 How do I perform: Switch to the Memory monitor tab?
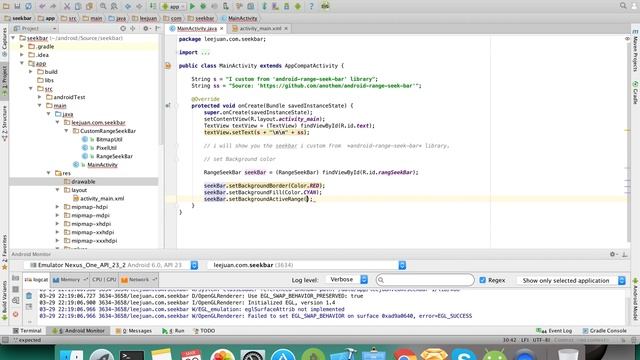[x=70, y=280]
